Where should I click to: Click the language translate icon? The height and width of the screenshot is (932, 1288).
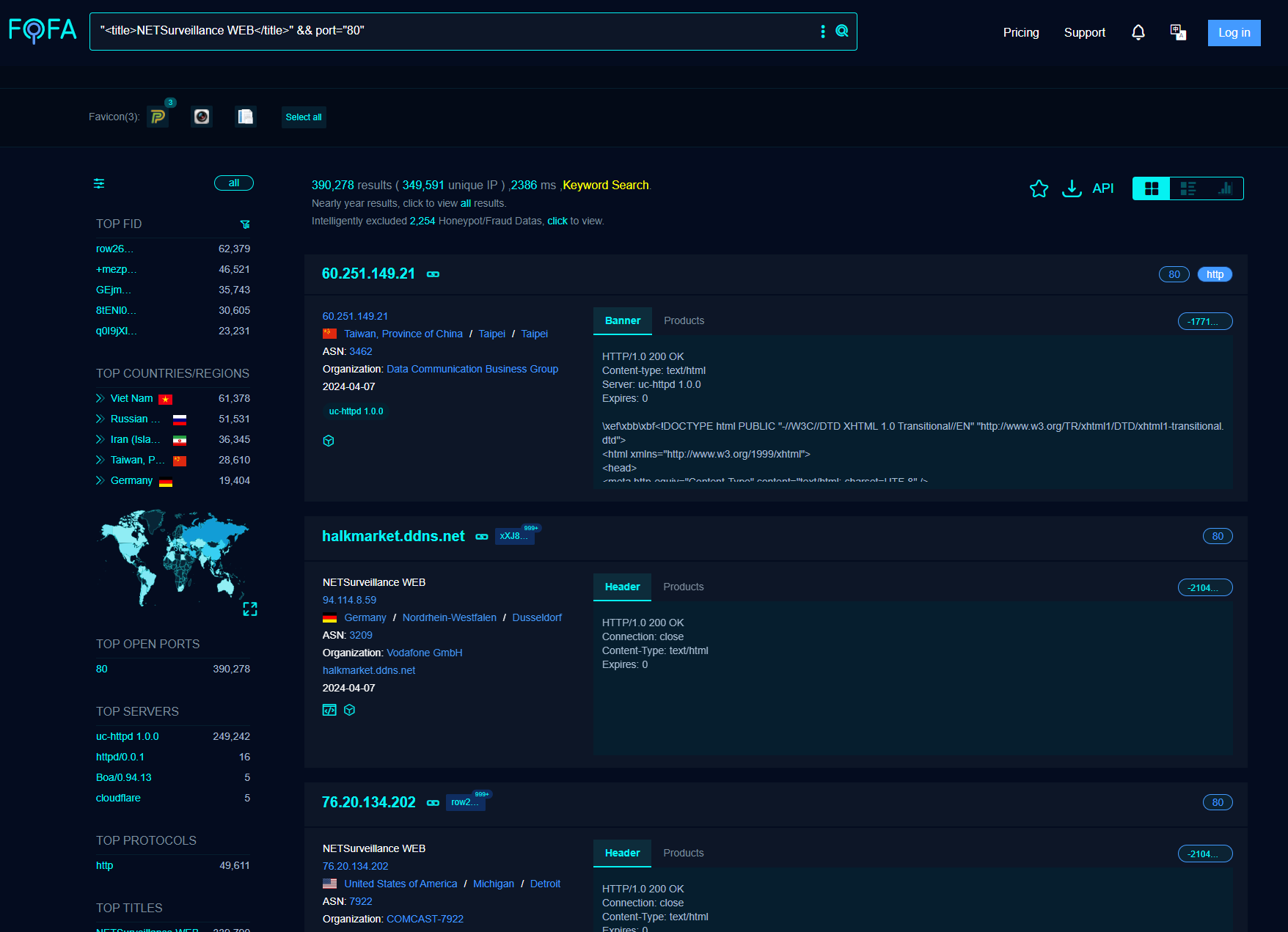1178,32
